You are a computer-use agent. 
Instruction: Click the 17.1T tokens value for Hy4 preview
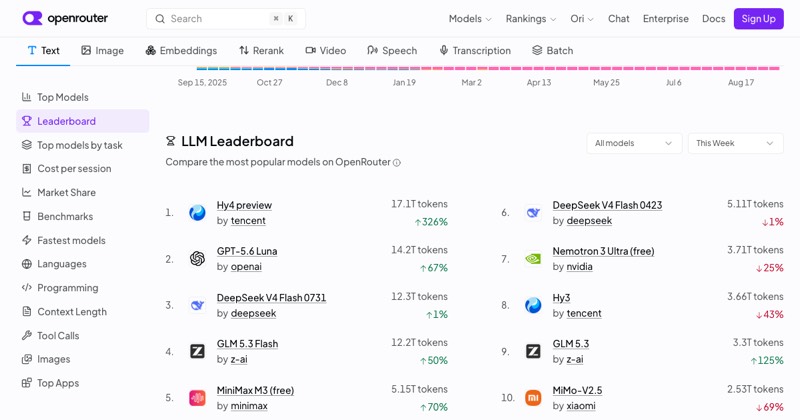pyautogui.click(x=419, y=204)
